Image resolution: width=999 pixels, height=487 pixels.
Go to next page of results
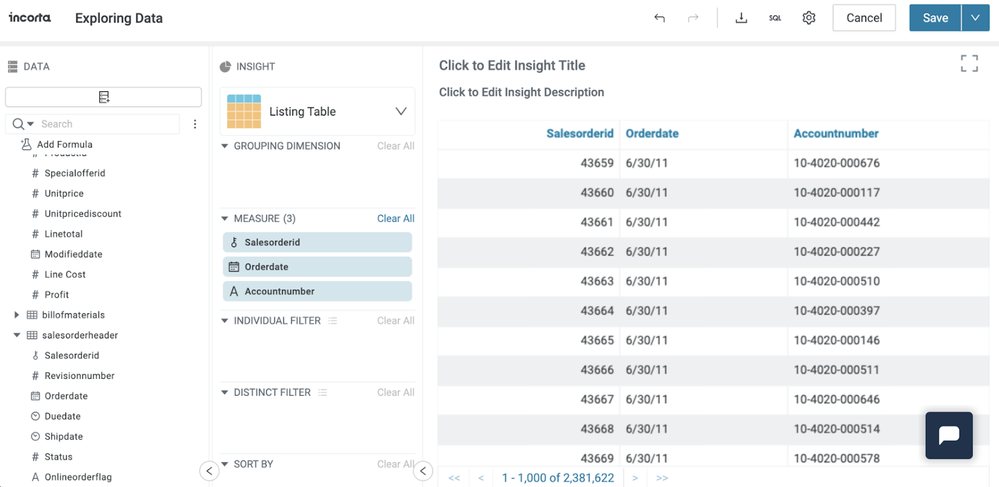click(x=635, y=478)
